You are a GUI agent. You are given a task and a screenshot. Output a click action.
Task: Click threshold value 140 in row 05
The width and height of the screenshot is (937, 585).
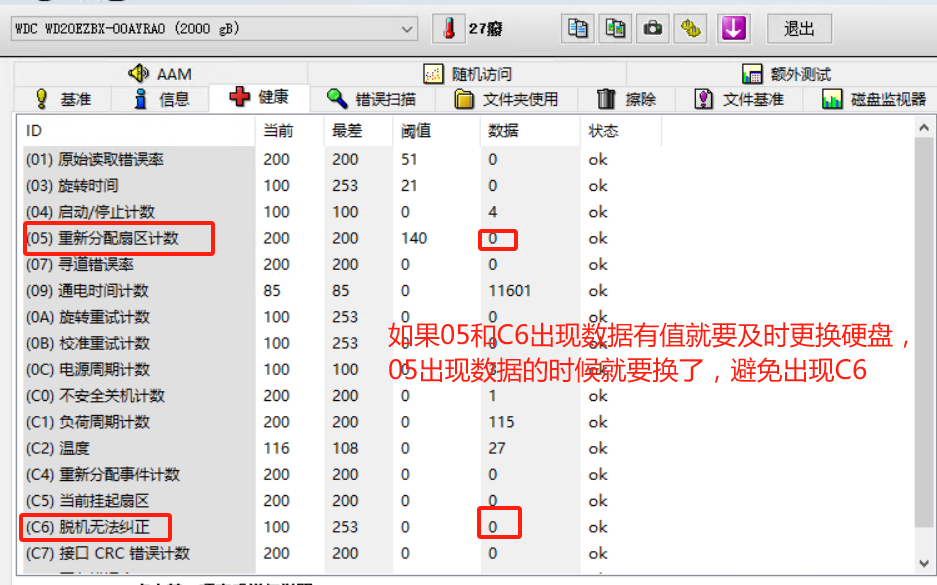(x=414, y=238)
